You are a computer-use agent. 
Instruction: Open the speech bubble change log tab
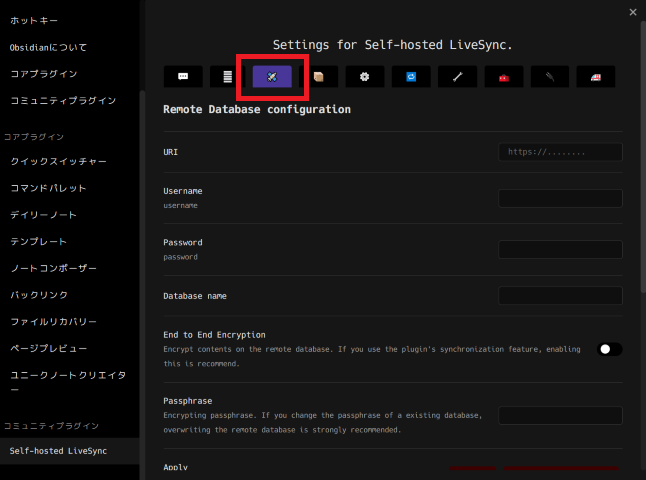(183, 77)
